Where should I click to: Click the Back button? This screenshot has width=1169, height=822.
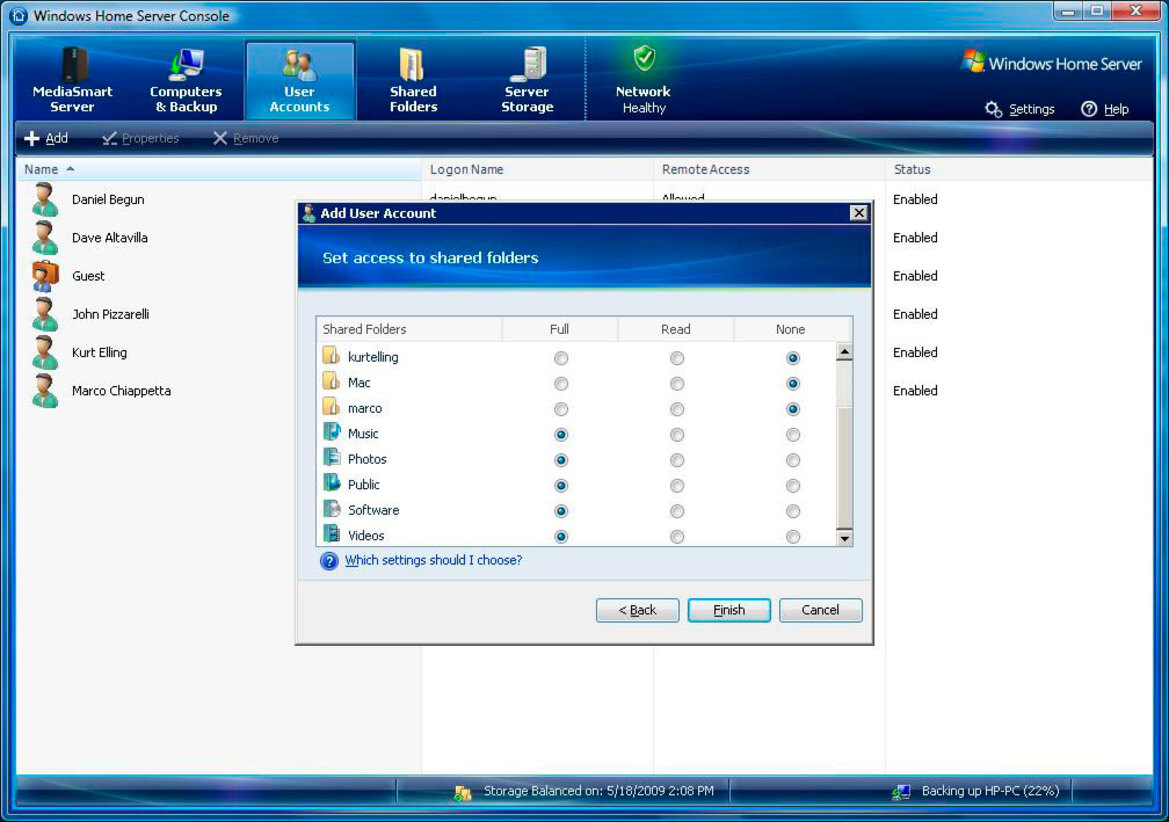637,610
